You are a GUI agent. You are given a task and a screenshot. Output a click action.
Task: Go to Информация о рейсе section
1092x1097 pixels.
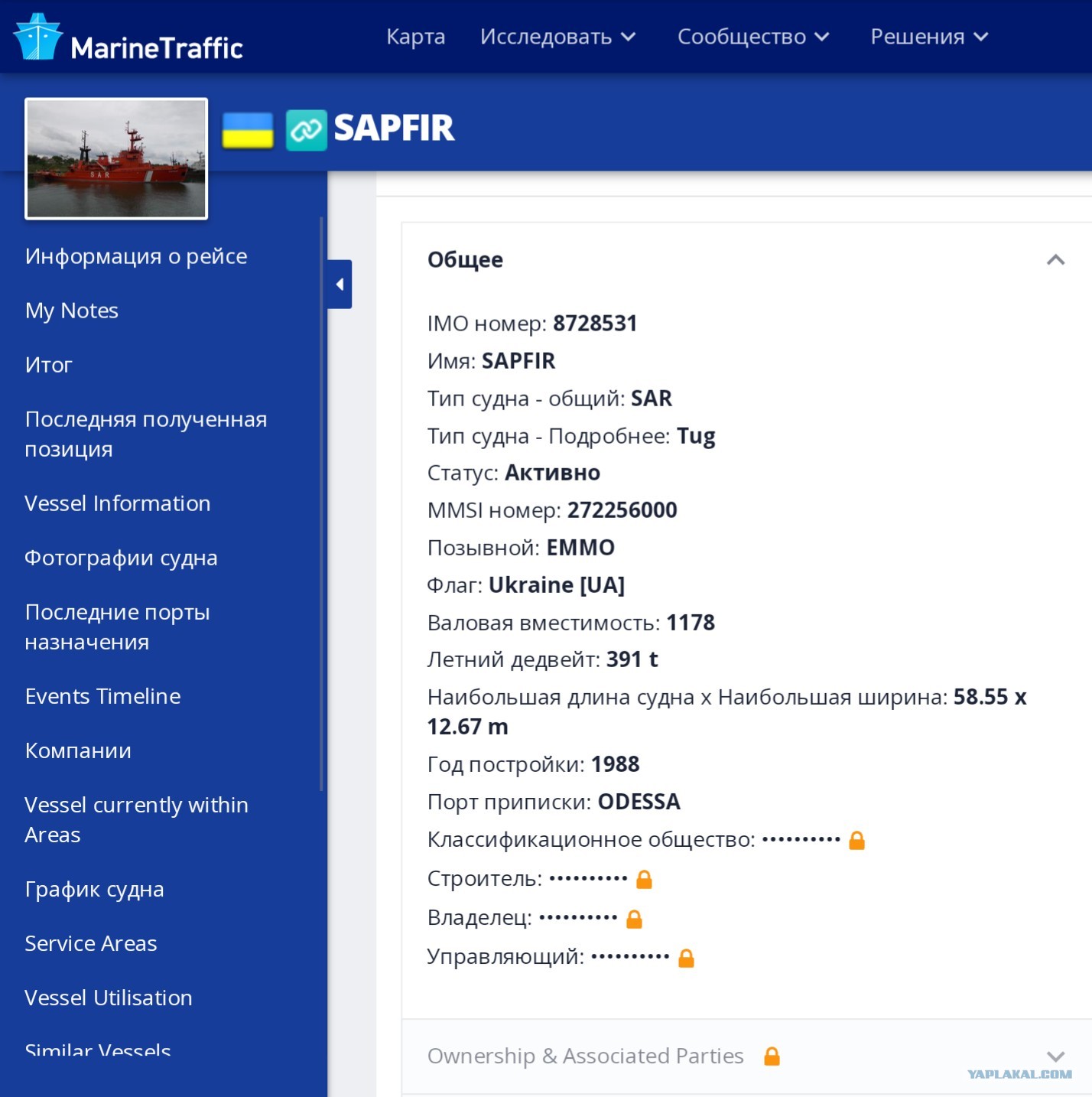[136, 256]
